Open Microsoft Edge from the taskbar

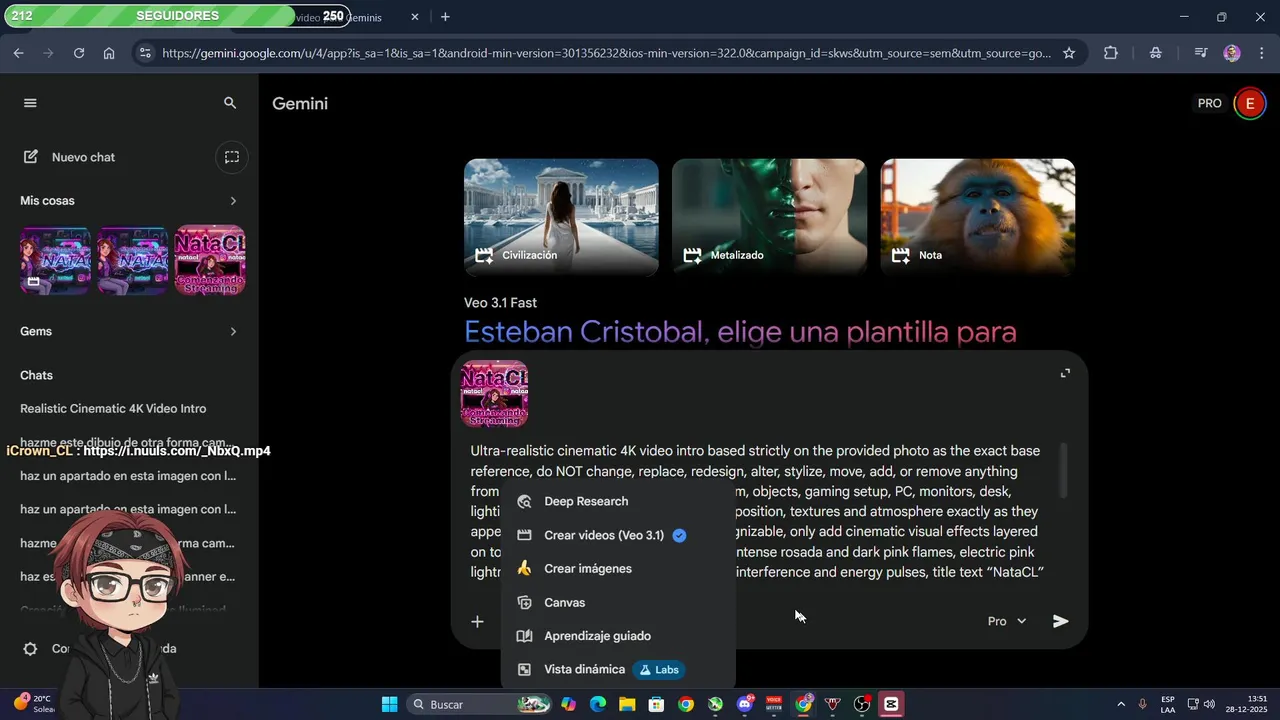pyautogui.click(x=598, y=705)
